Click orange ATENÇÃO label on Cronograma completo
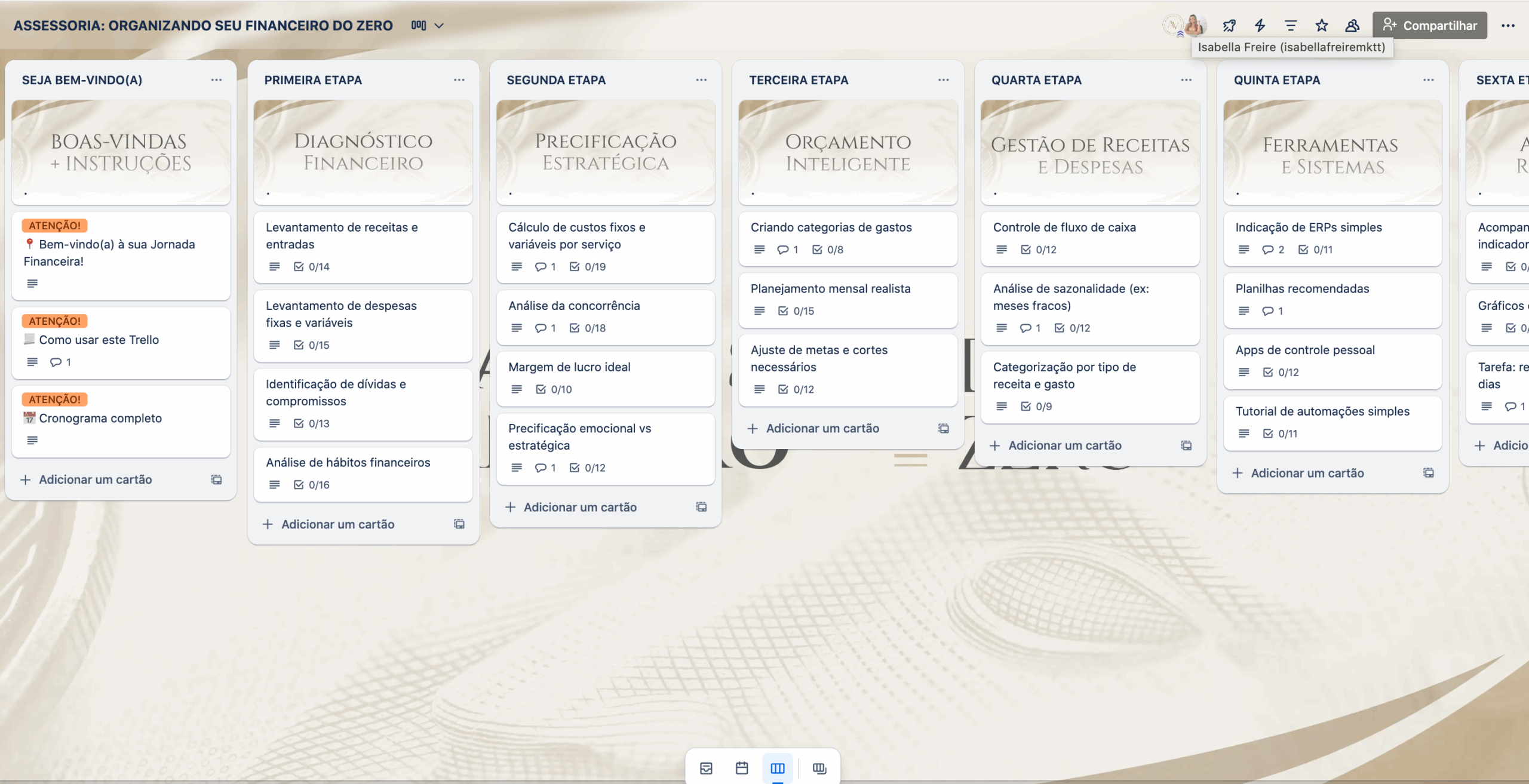This screenshot has width=1529, height=784. click(54, 399)
